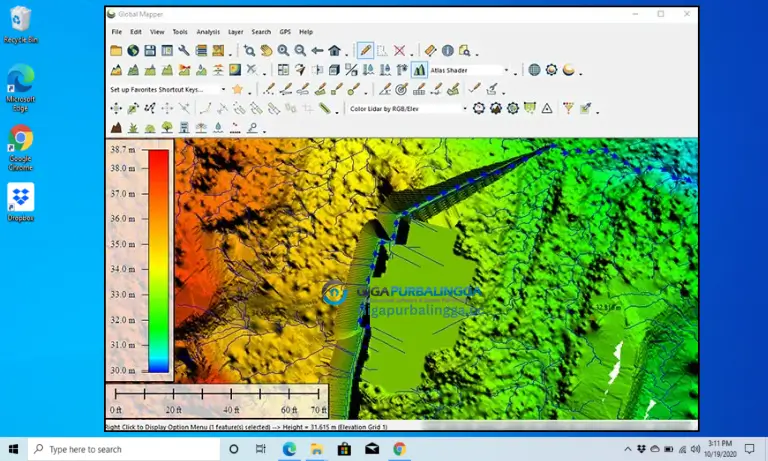The height and width of the screenshot is (461, 768).
Task: Open the Analysis menu
Action: (208, 32)
